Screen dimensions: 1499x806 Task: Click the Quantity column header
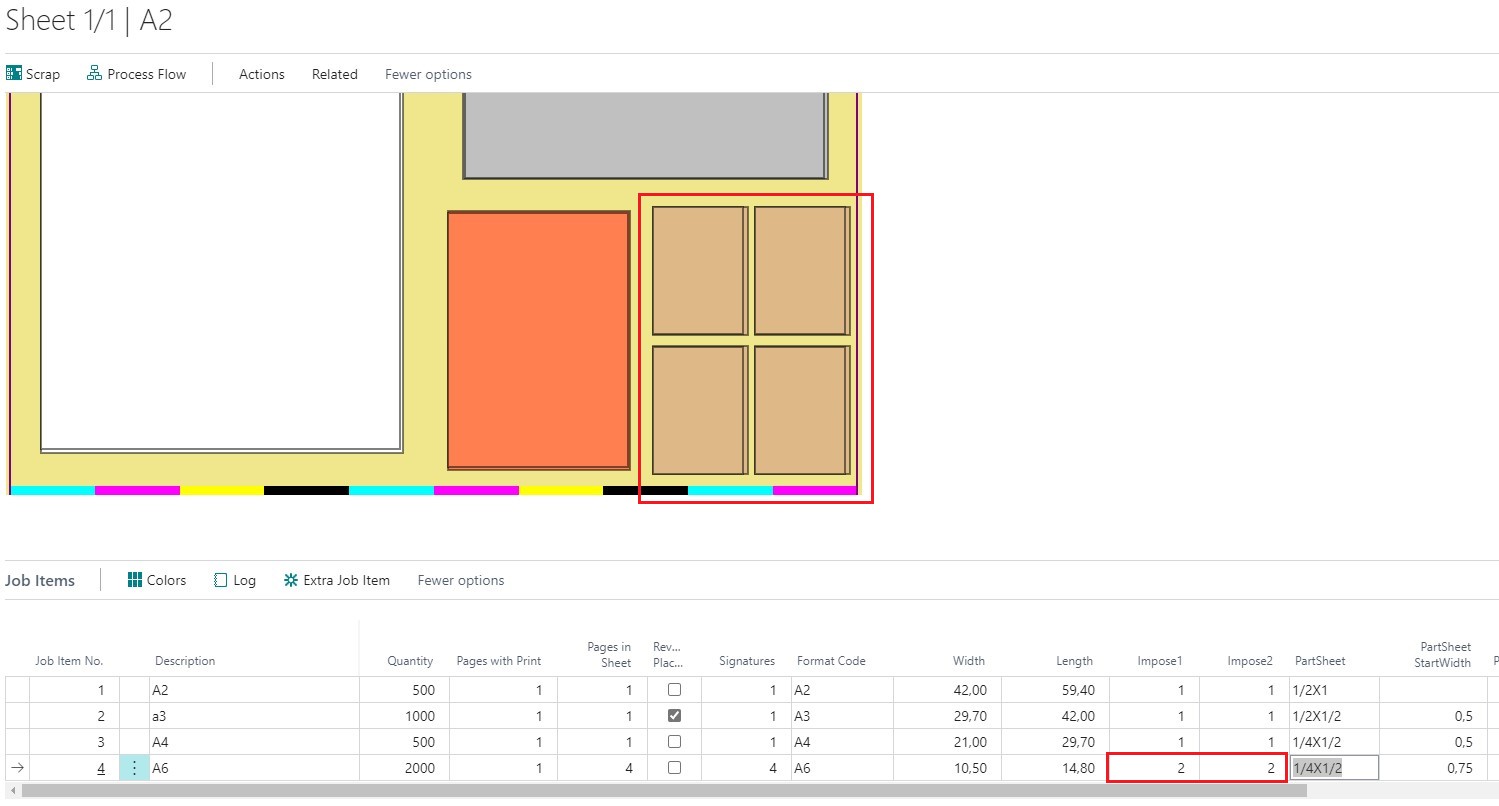[x=410, y=660]
